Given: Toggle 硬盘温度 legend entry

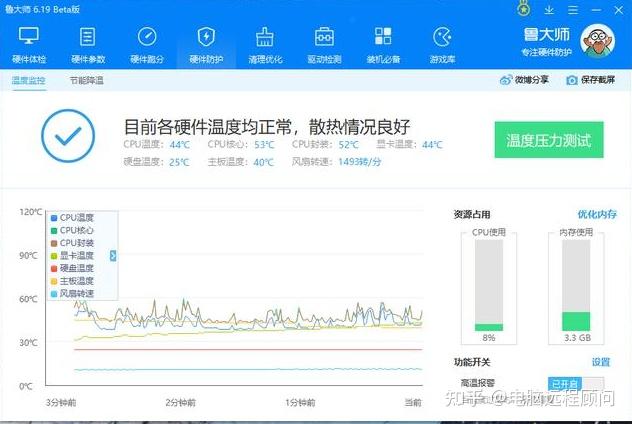Looking at the screenshot, I should (x=72, y=268).
